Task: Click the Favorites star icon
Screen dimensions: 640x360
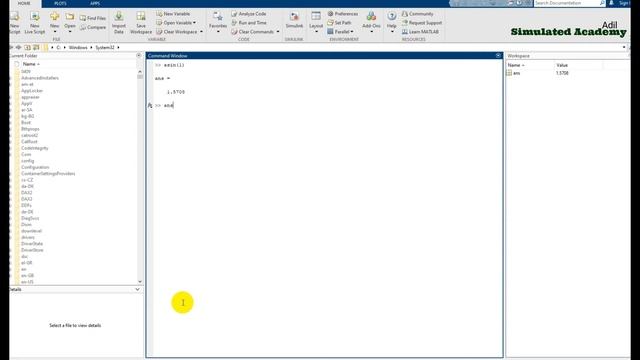Action: [x=218, y=17]
